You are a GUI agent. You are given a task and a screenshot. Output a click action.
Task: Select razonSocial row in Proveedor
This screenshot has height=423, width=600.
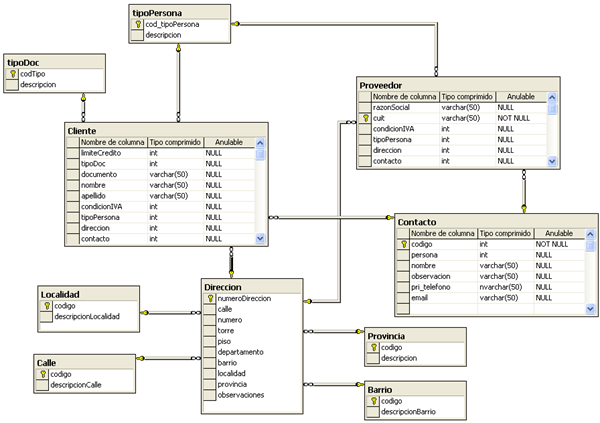coord(452,108)
